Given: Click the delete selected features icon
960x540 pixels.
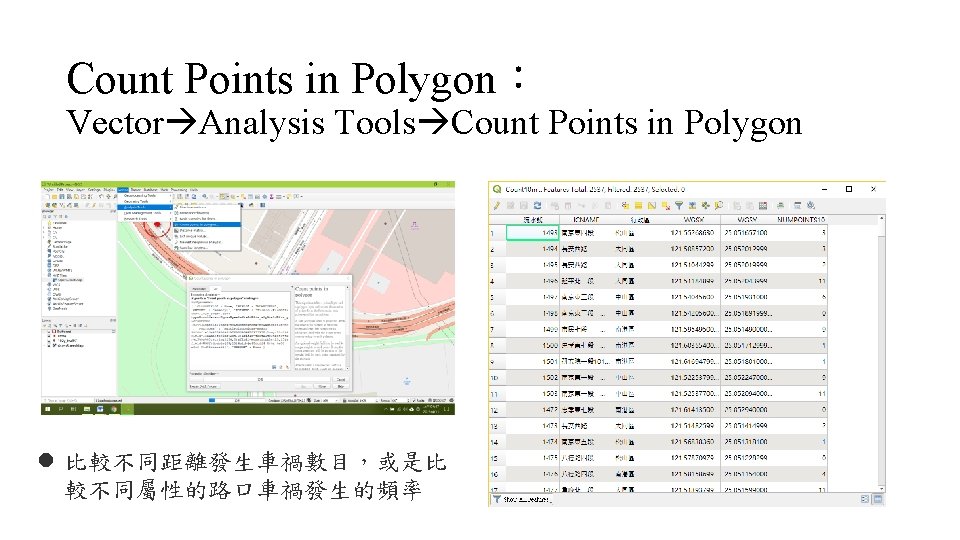Looking at the screenshot, I should 568,206.
